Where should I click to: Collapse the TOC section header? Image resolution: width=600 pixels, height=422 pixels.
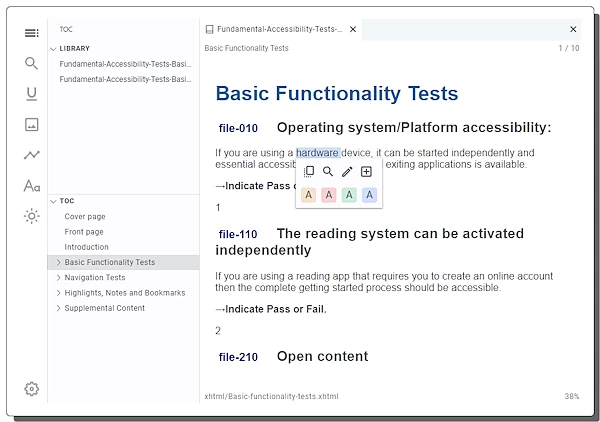pos(53,201)
